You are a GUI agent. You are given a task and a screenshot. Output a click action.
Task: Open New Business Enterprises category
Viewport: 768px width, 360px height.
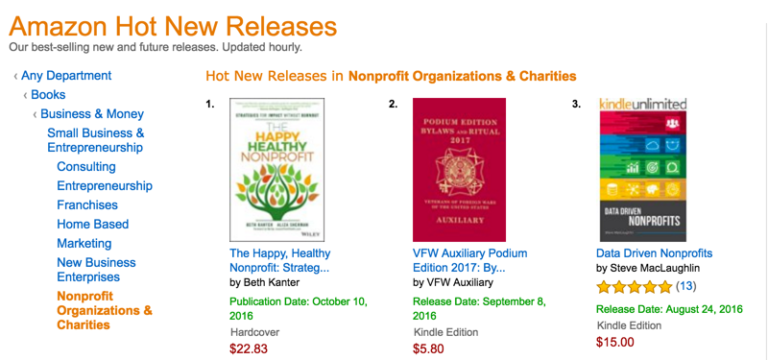tap(96, 269)
